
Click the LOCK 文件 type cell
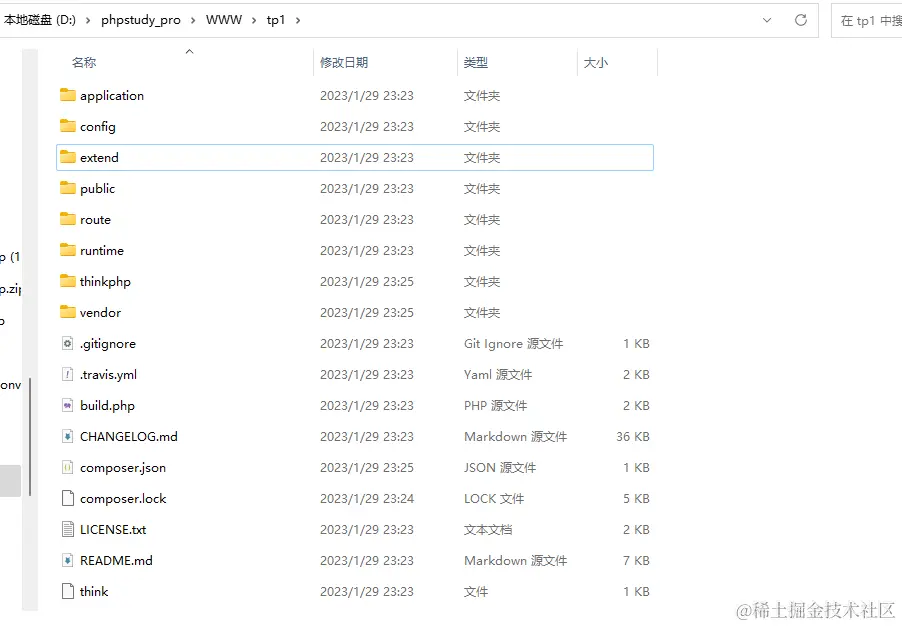(494, 499)
